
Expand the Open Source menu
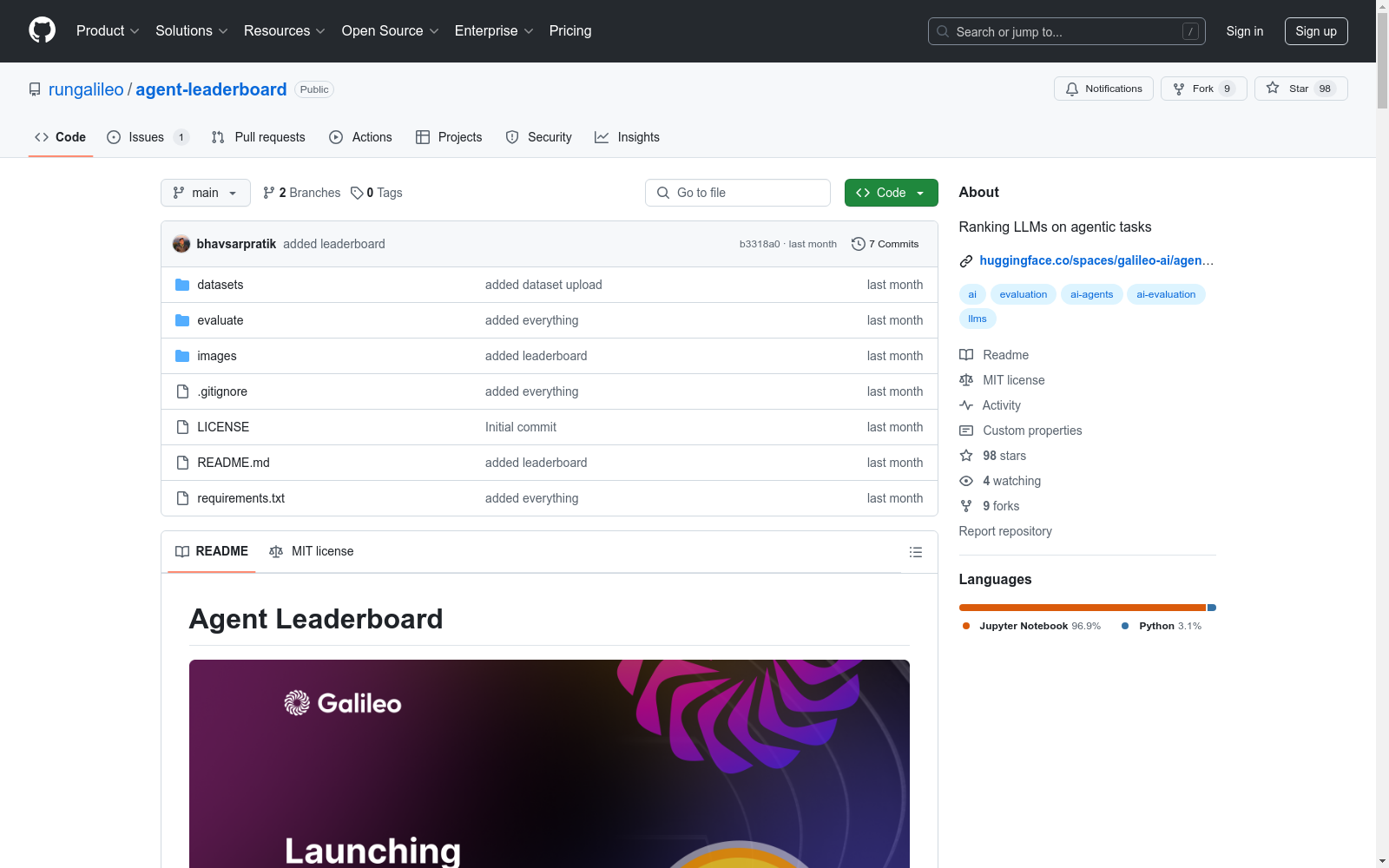point(391,30)
